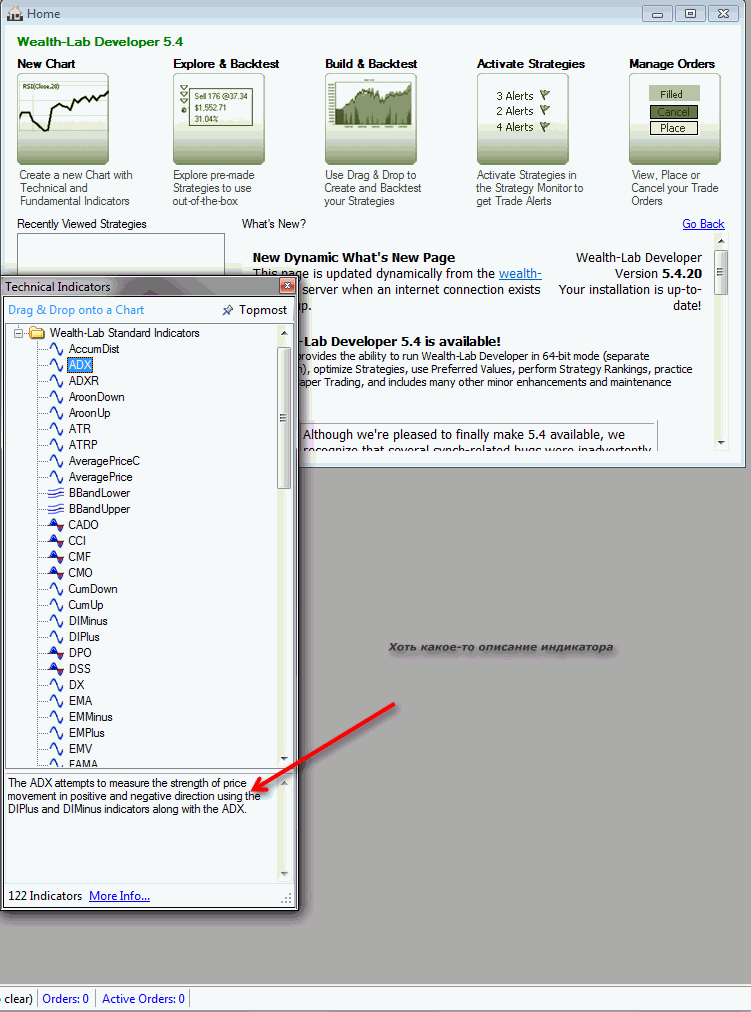The height and width of the screenshot is (1012, 751).
Task: Click the Place order button image
Action: (673, 128)
